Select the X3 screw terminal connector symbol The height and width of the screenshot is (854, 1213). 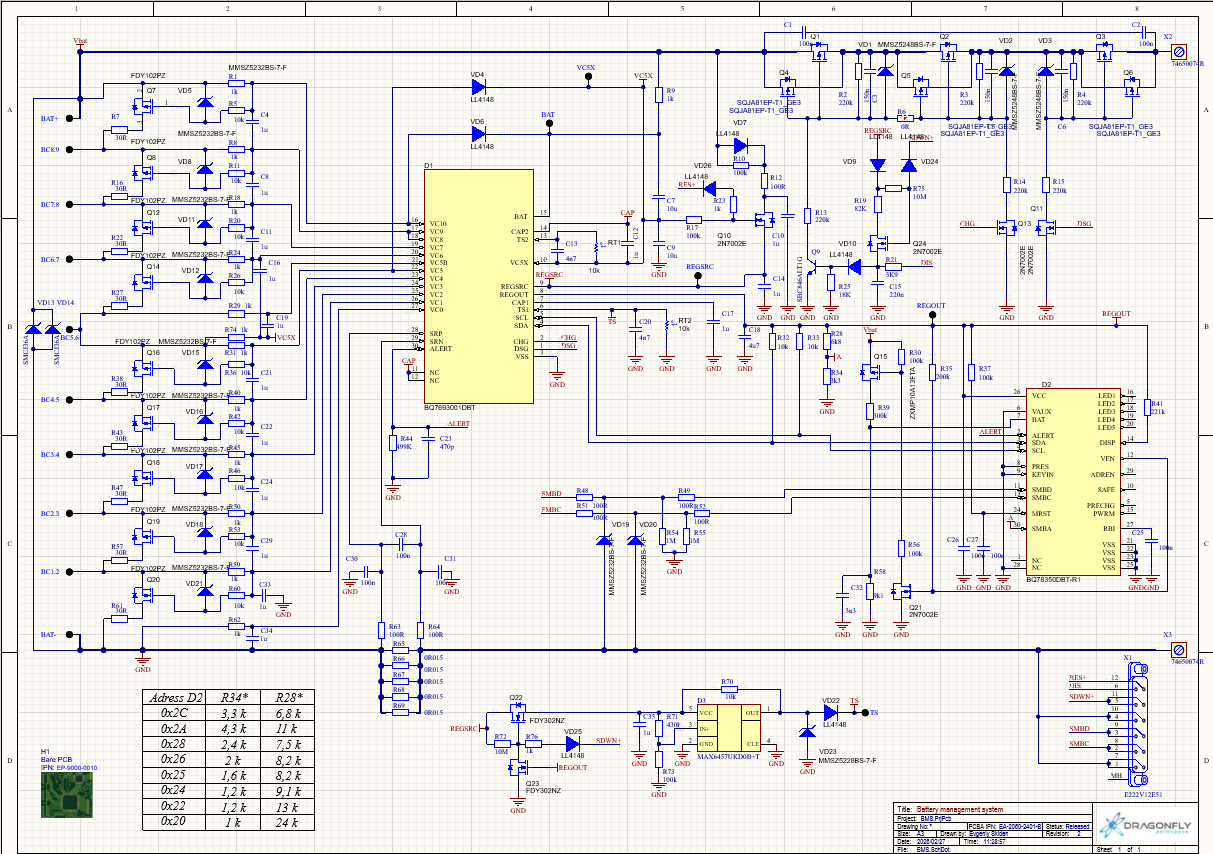pos(1178,650)
